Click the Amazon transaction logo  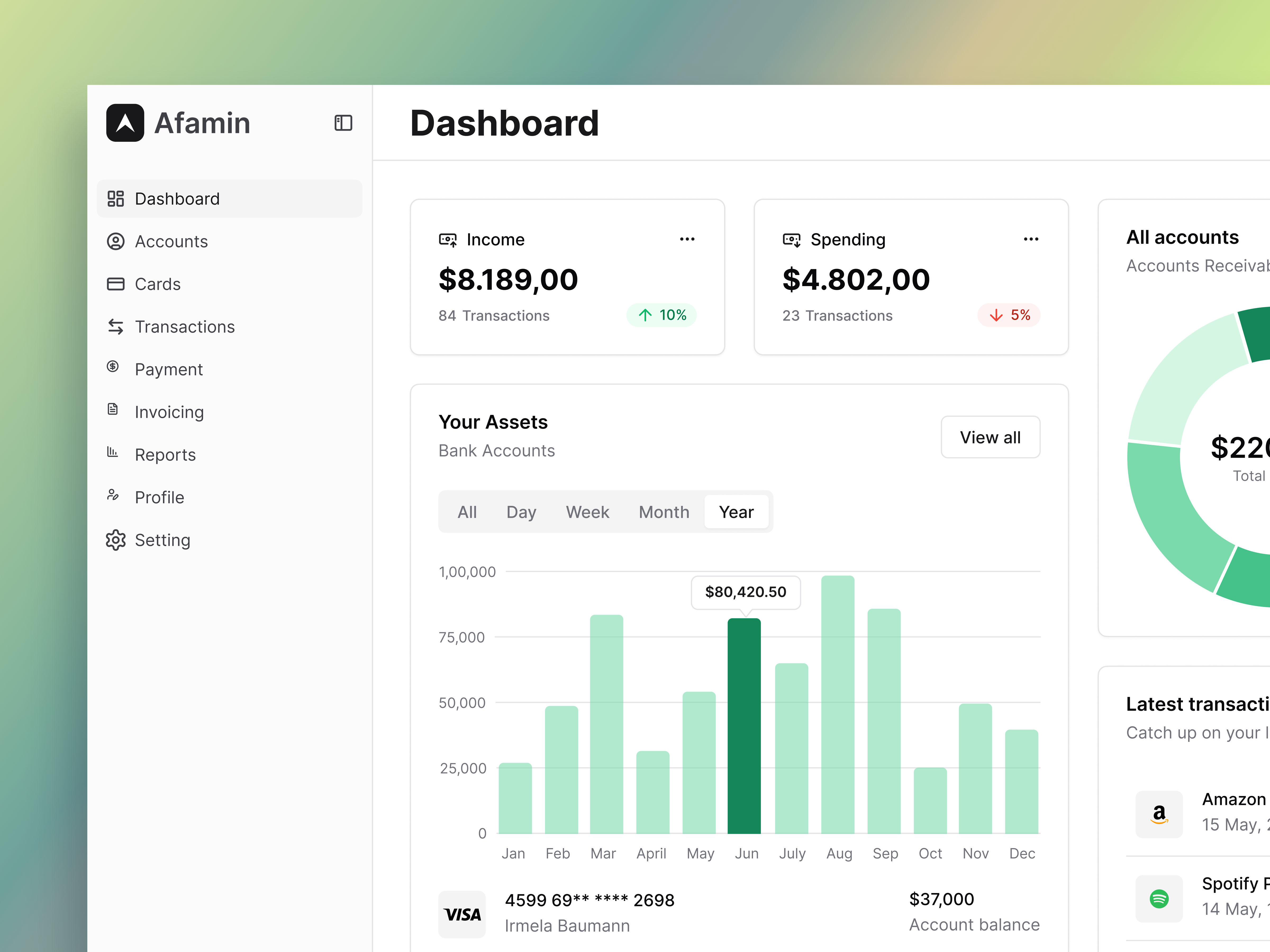(1159, 814)
